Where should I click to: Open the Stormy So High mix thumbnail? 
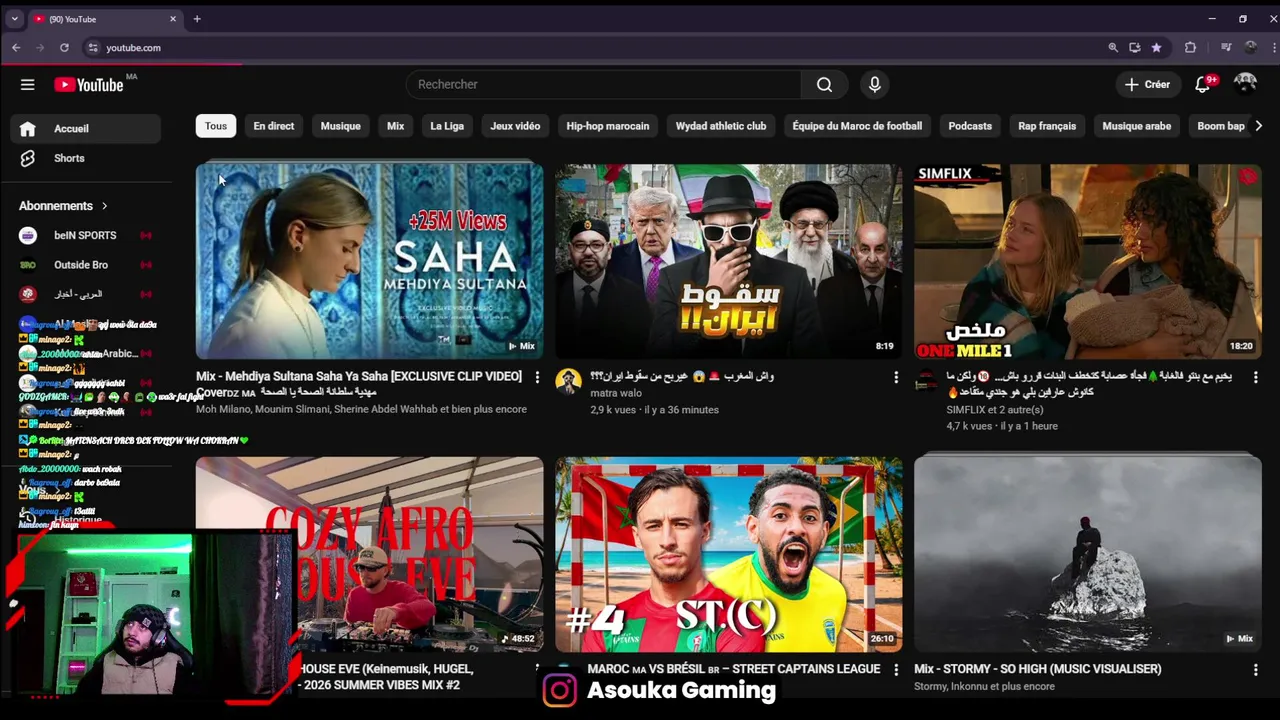coord(1088,554)
